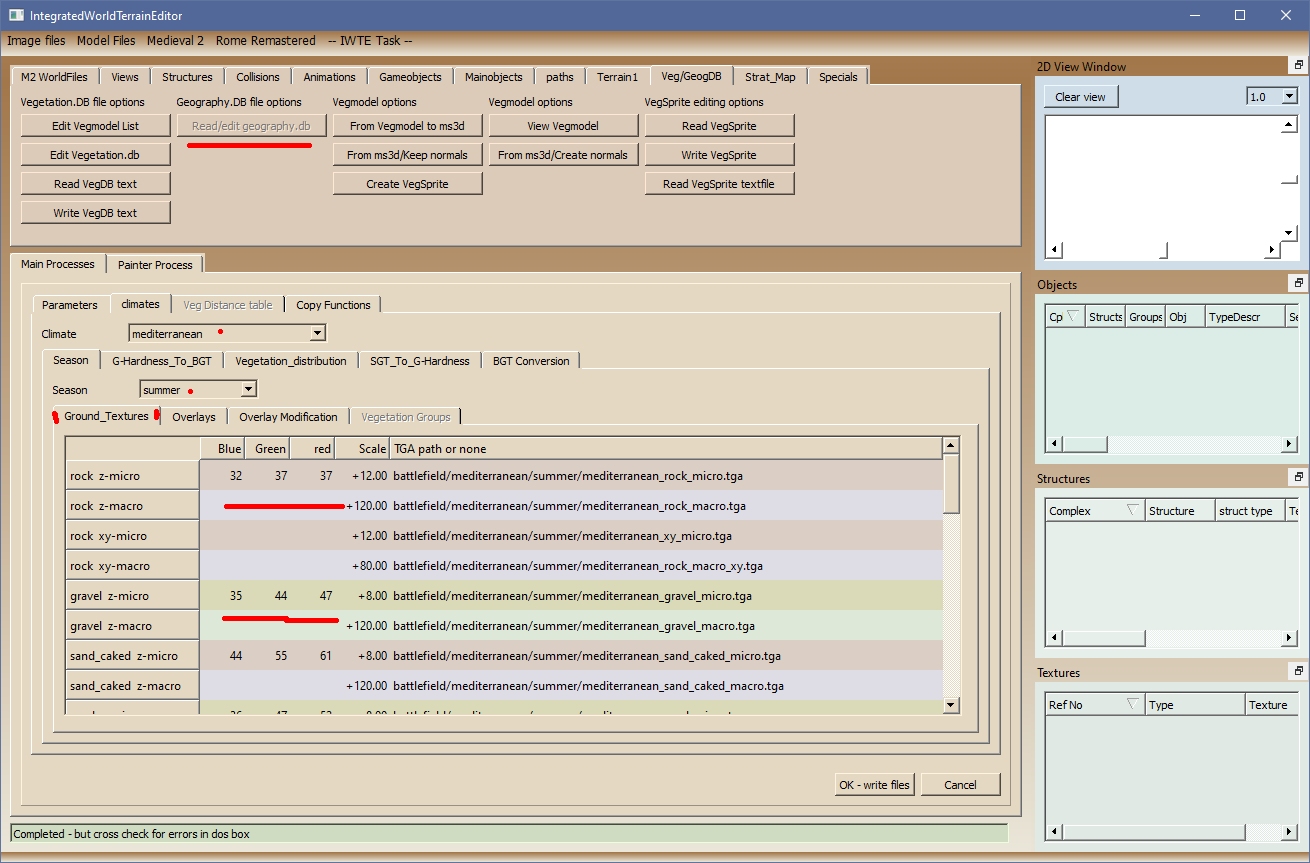Select the Vegetation_distribution tab
1310x863 pixels.
pyautogui.click(x=291, y=361)
